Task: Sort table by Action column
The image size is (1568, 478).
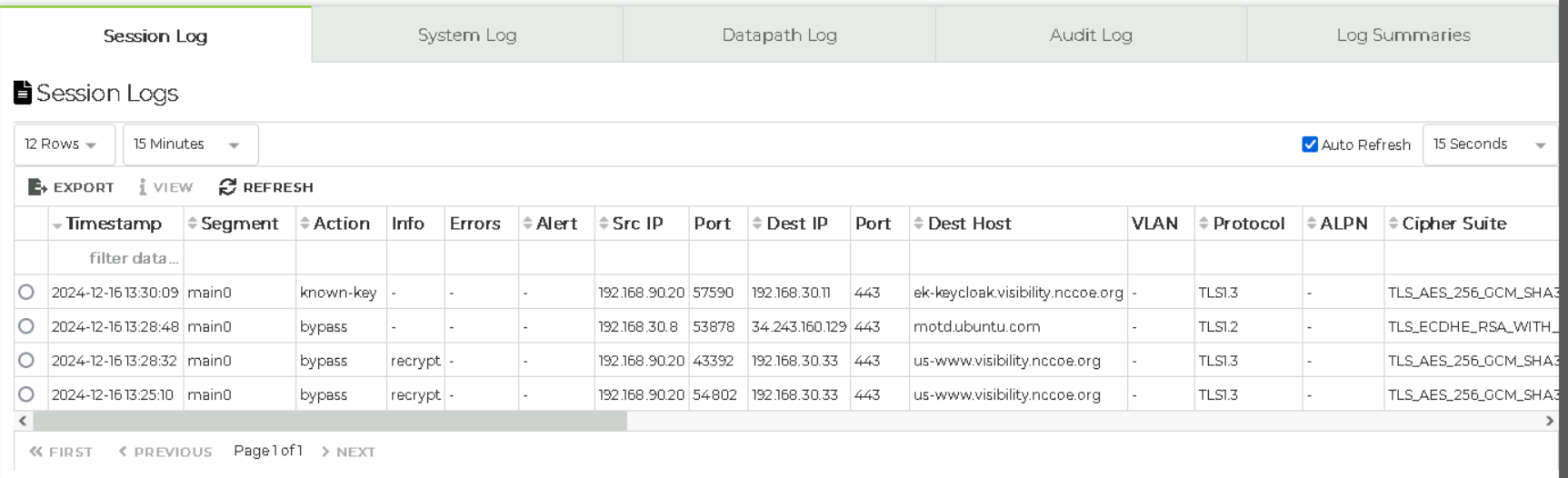Action: click(305, 224)
